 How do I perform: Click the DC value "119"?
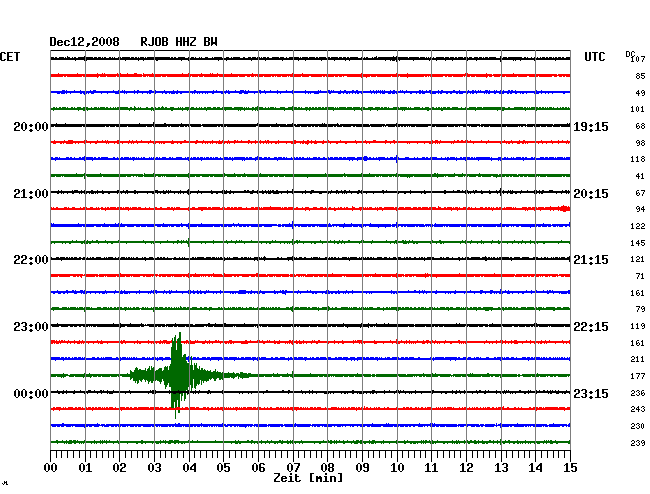coord(638,326)
